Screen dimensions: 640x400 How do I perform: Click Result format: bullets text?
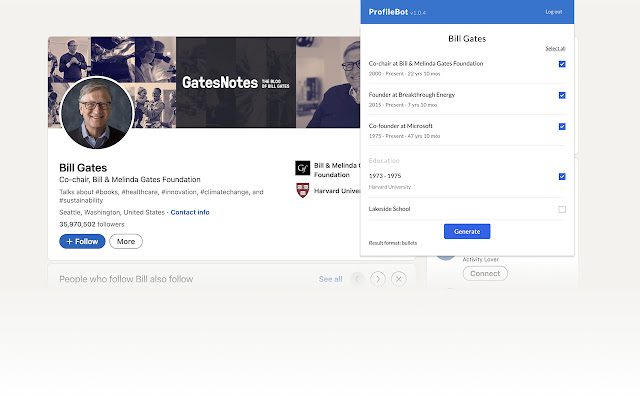tap(393, 243)
